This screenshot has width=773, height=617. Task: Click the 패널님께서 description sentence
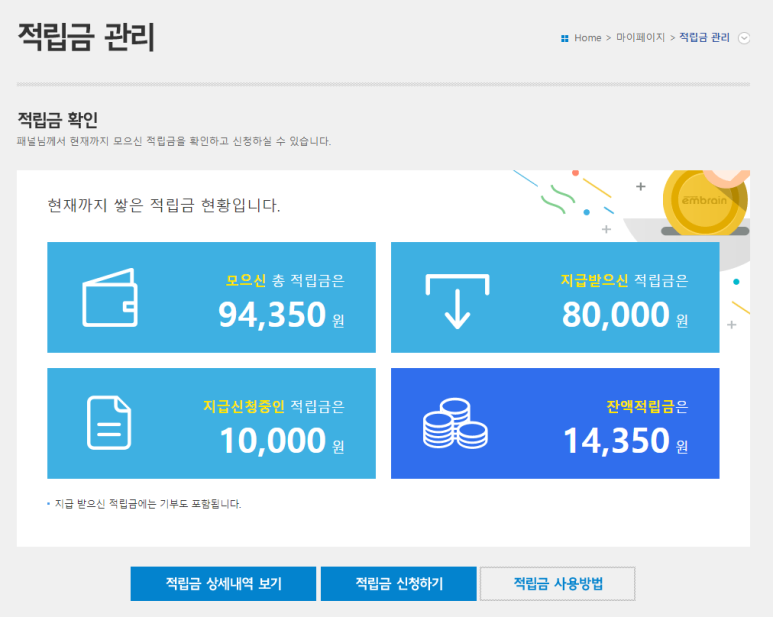(174, 141)
